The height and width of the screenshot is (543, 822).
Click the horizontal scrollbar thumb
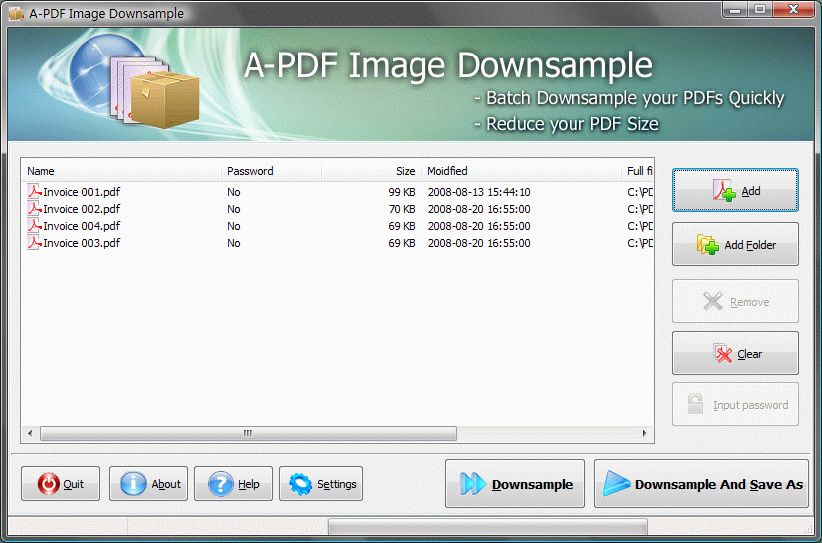point(248,433)
